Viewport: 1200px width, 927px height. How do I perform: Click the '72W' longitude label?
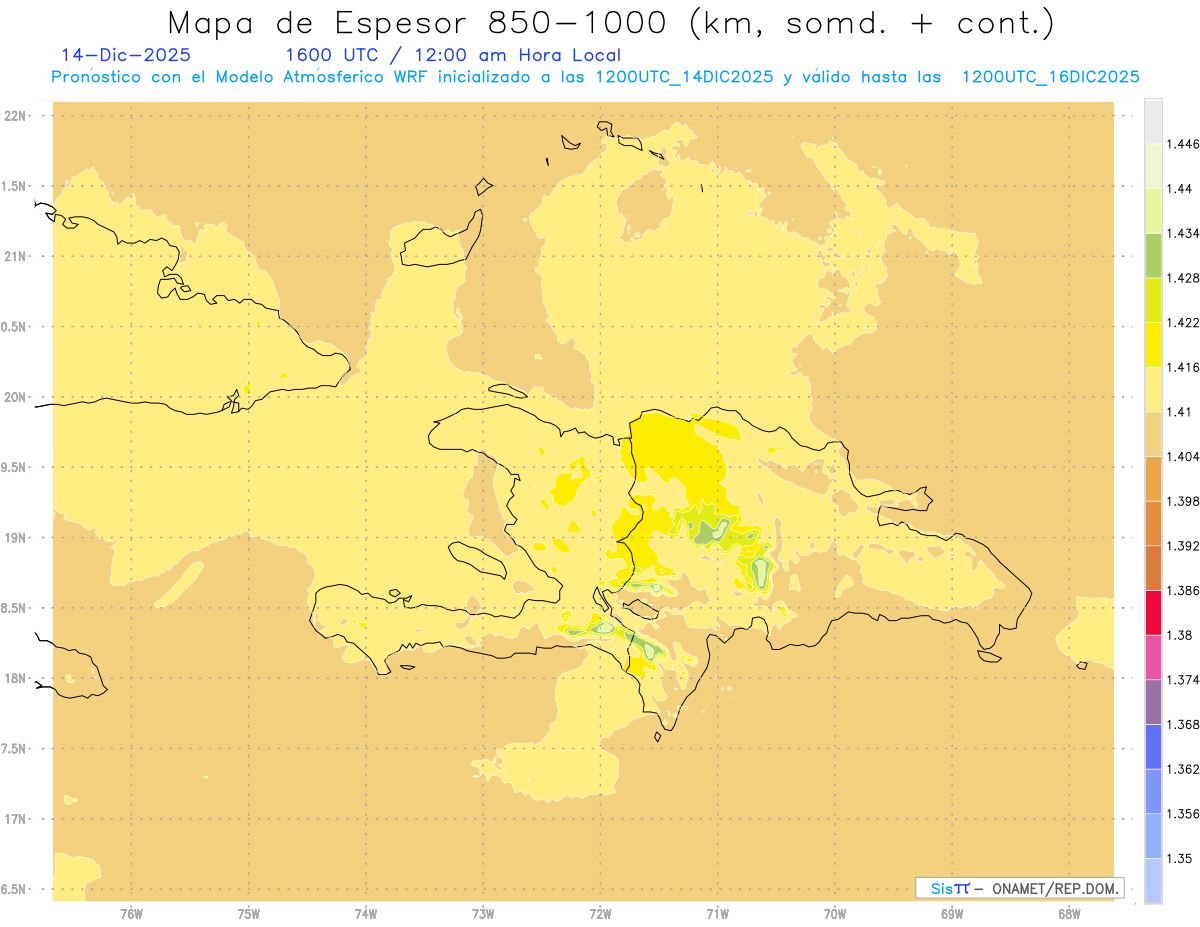coord(600,914)
